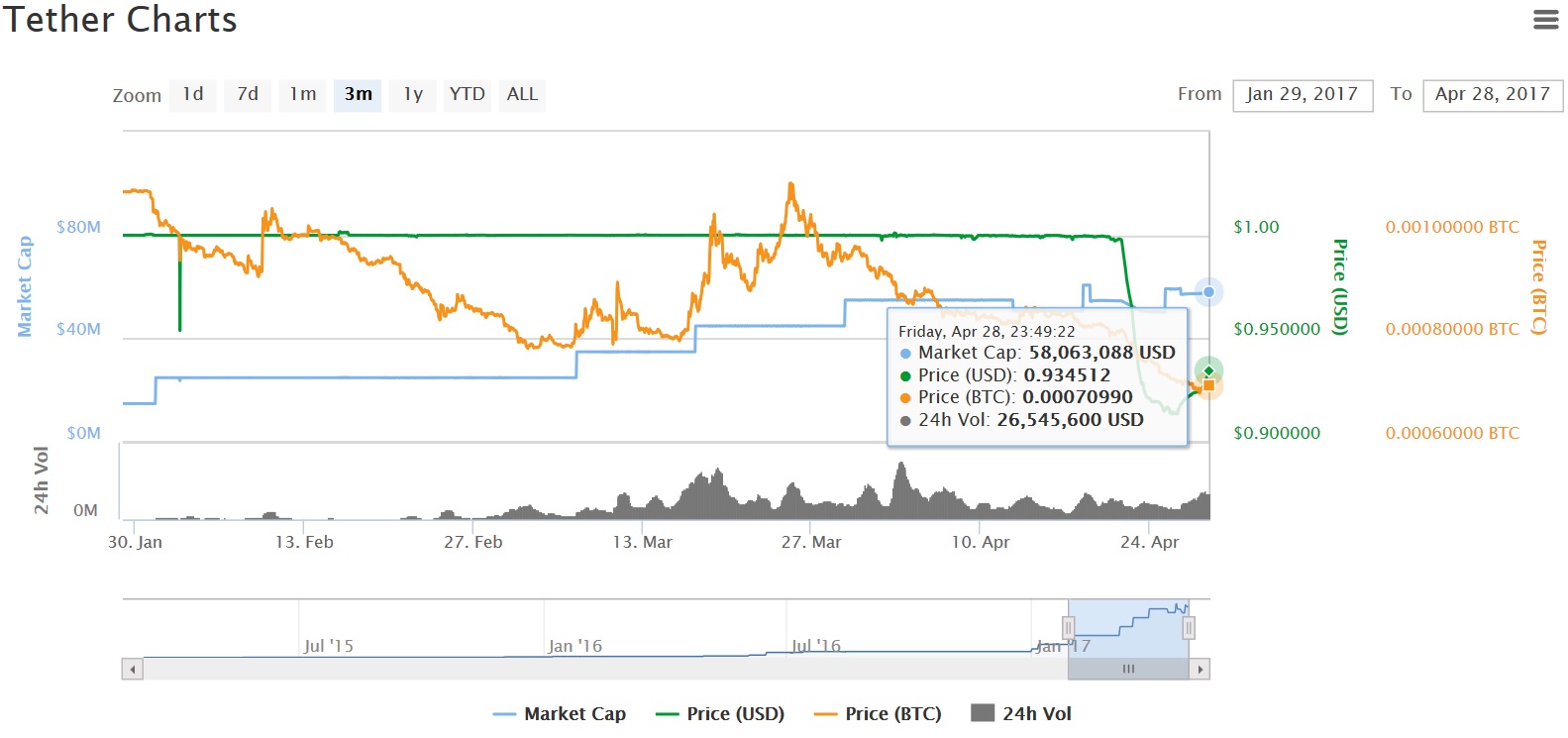Image resolution: width=1568 pixels, height=738 pixels.
Task: Open the chart hamburger context menu
Action: tap(1545, 20)
